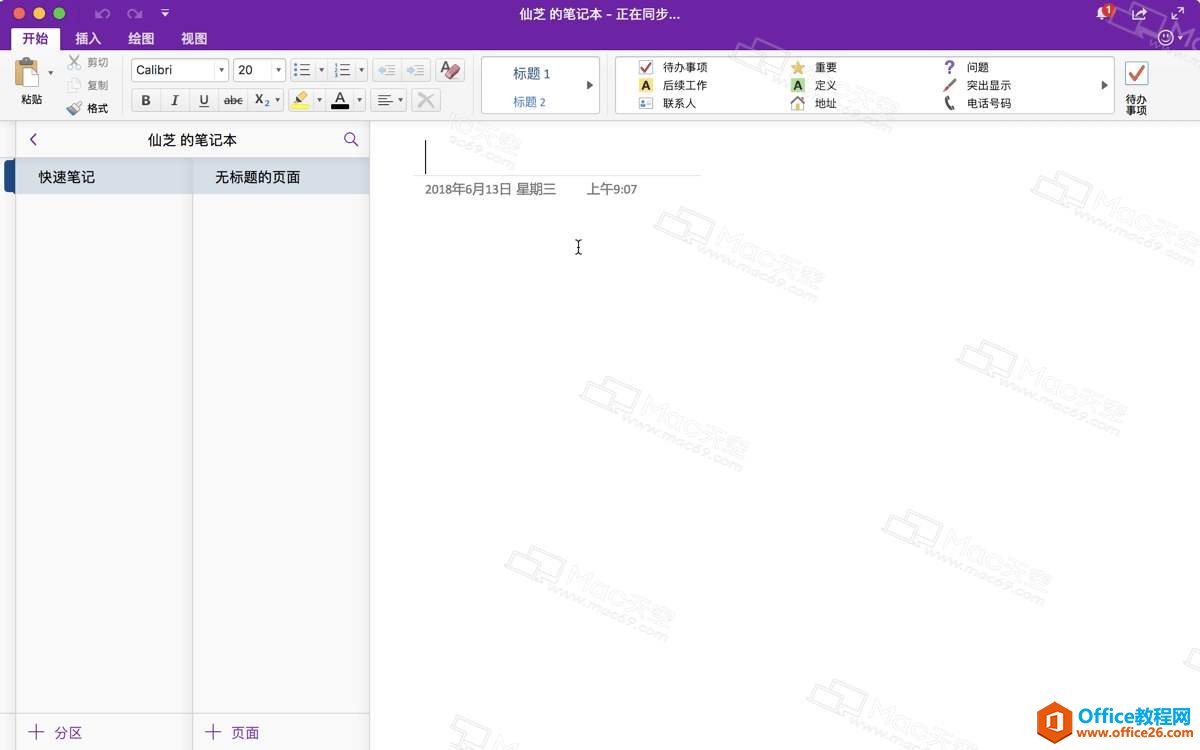Click the Share notebook icon
Image resolution: width=1200 pixels, height=750 pixels.
[x=1139, y=13]
